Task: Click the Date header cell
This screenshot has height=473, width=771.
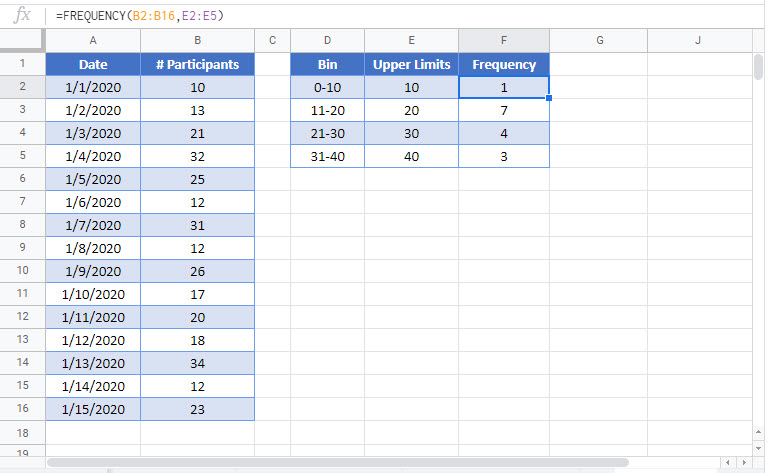Action: (93, 64)
